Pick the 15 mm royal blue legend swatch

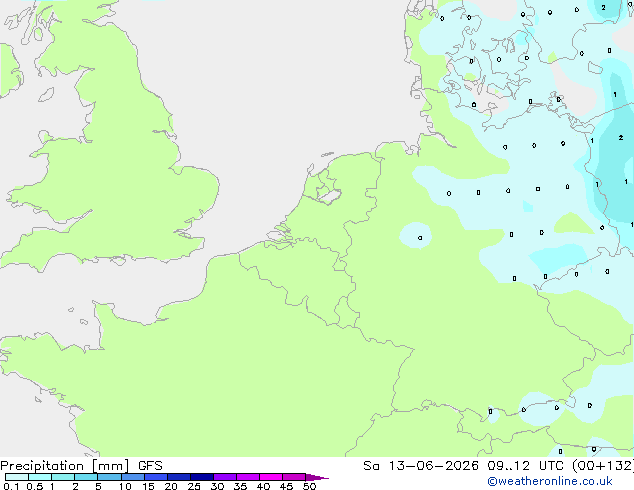(156, 477)
